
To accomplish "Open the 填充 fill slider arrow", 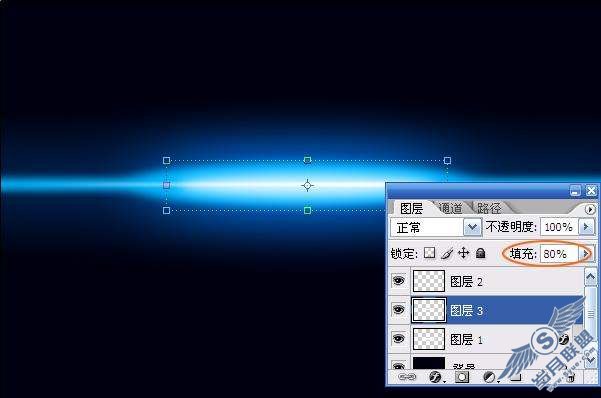I will coord(586,254).
